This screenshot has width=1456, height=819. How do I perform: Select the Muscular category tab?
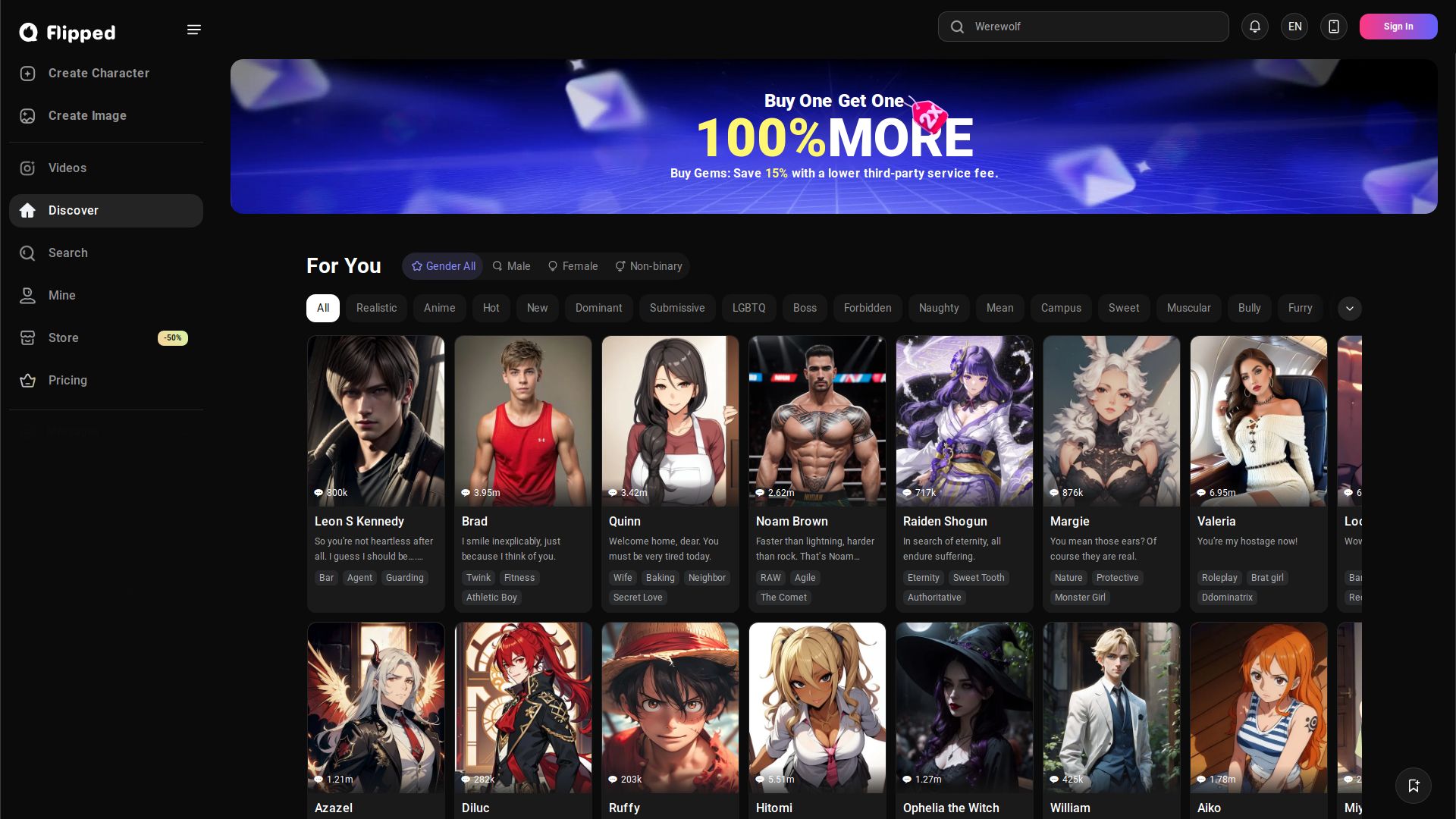1189,309
